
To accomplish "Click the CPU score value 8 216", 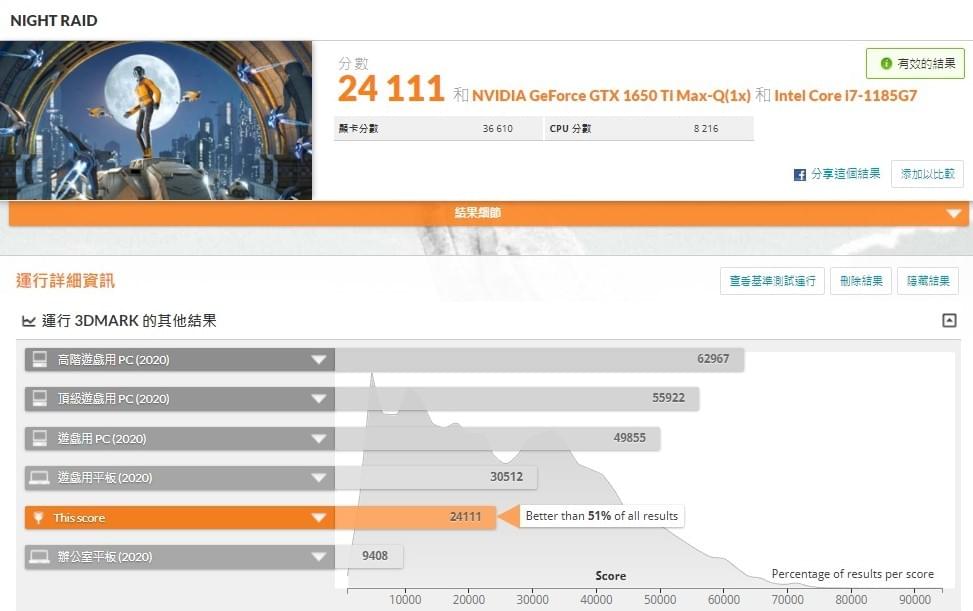I will (x=706, y=128).
